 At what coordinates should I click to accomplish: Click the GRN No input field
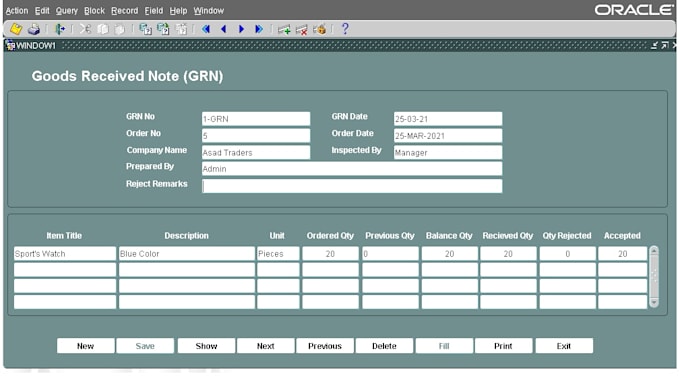pos(256,119)
